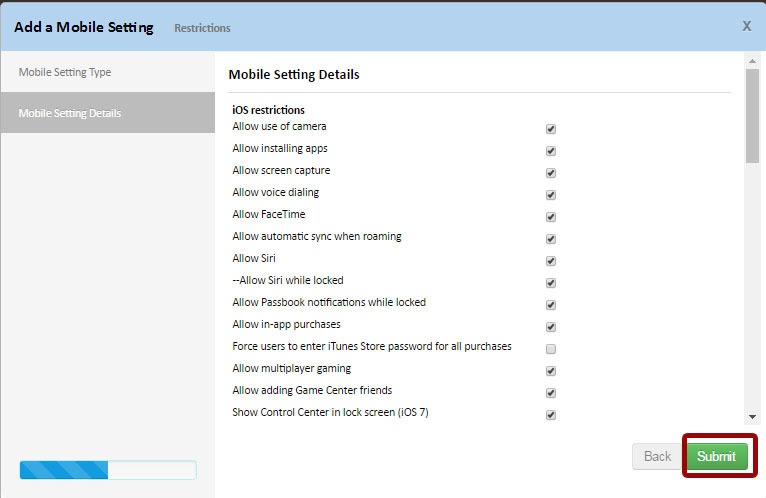
Task: Toggle Allow screen capture checkbox
Action: point(551,173)
